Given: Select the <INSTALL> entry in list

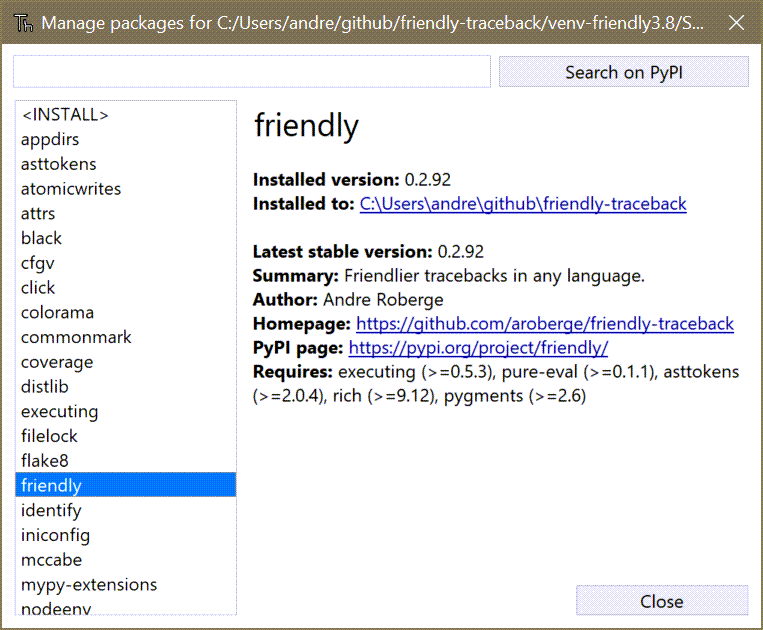Looking at the screenshot, I should click(x=126, y=115).
